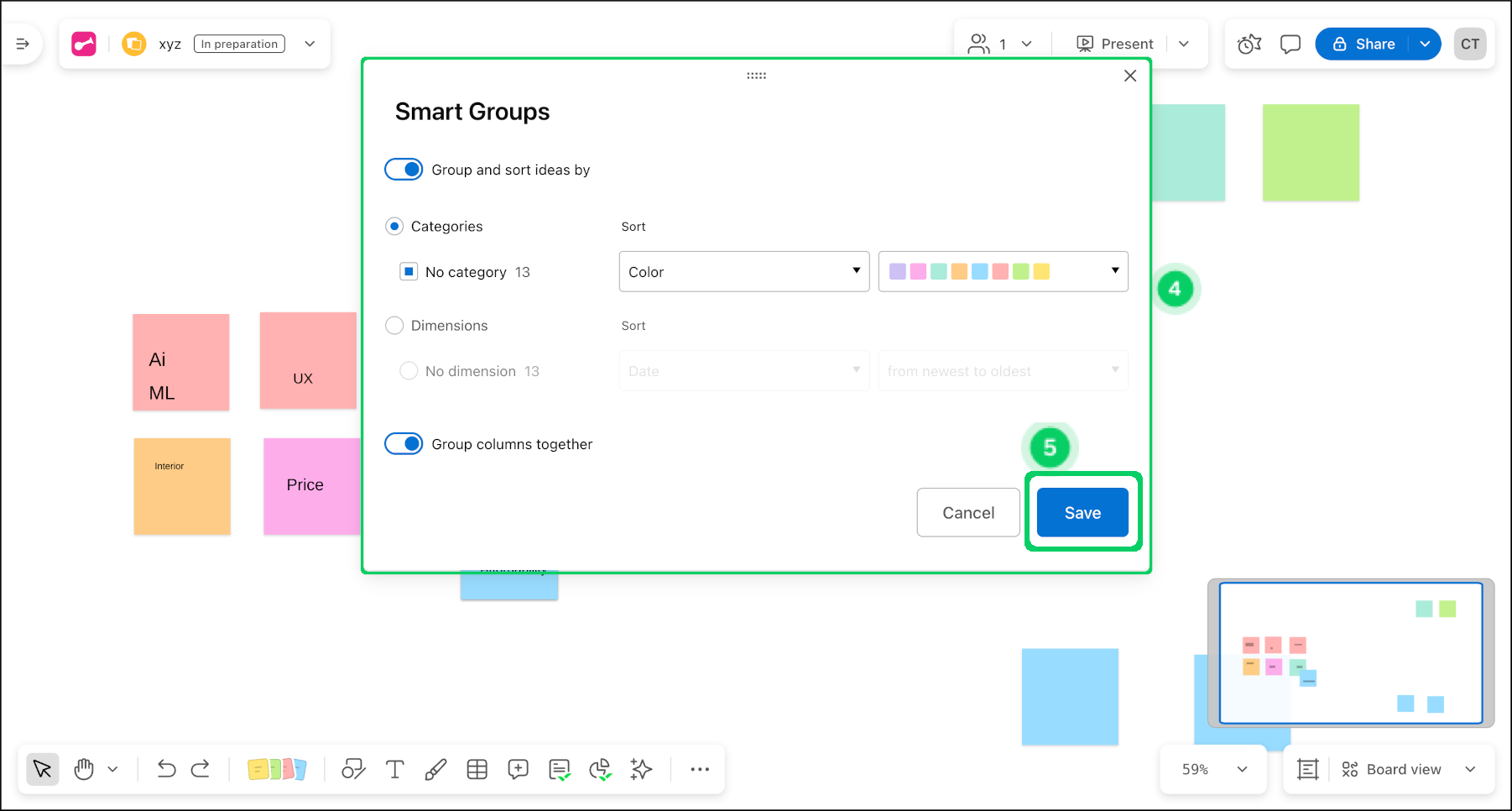1512x811 pixels.
Task: Cancel the Smart Groups dialog
Action: 968,513
